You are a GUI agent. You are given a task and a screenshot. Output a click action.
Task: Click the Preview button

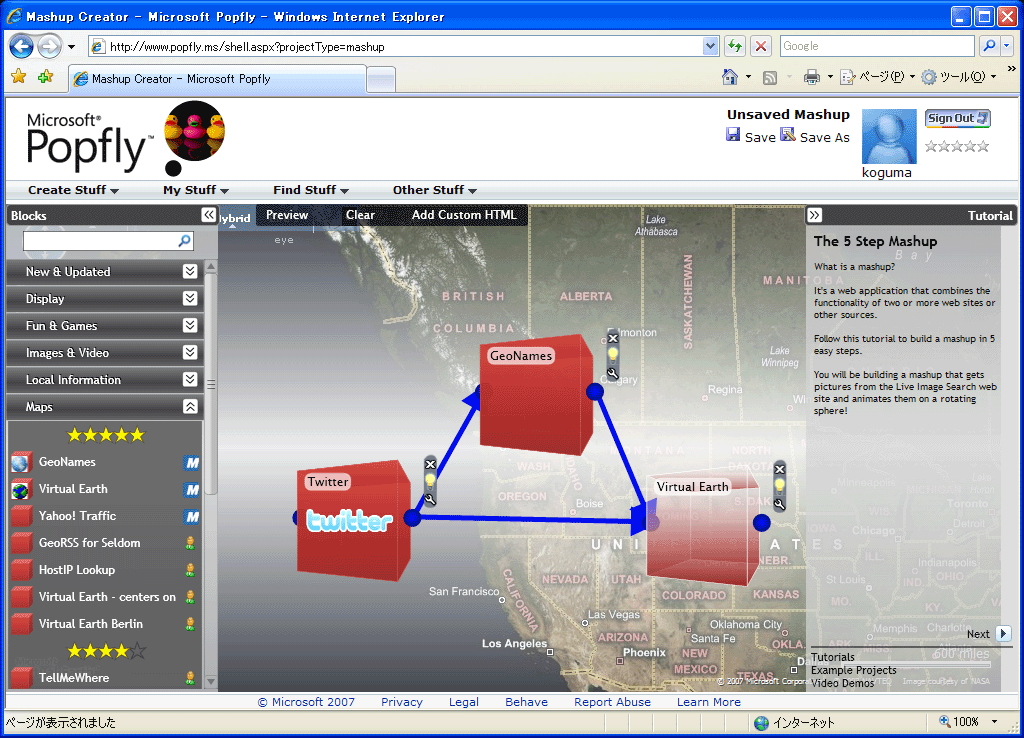287,215
